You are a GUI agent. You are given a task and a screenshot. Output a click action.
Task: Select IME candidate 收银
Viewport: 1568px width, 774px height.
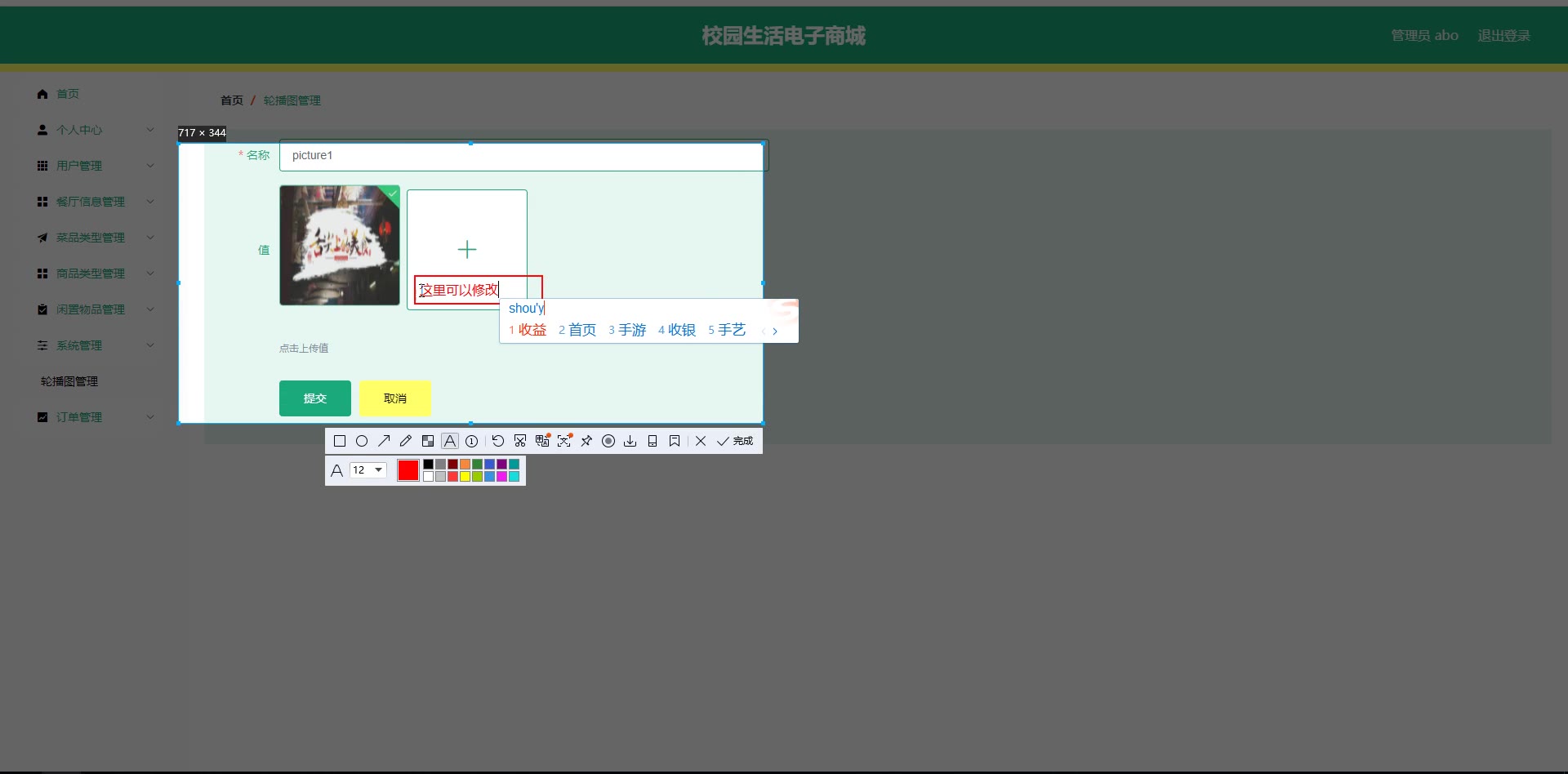coord(677,330)
